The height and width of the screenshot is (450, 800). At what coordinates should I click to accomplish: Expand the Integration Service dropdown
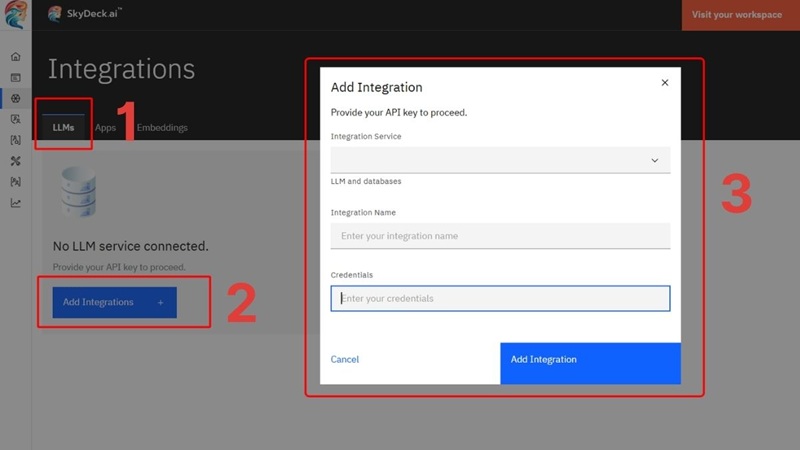point(500,160)
